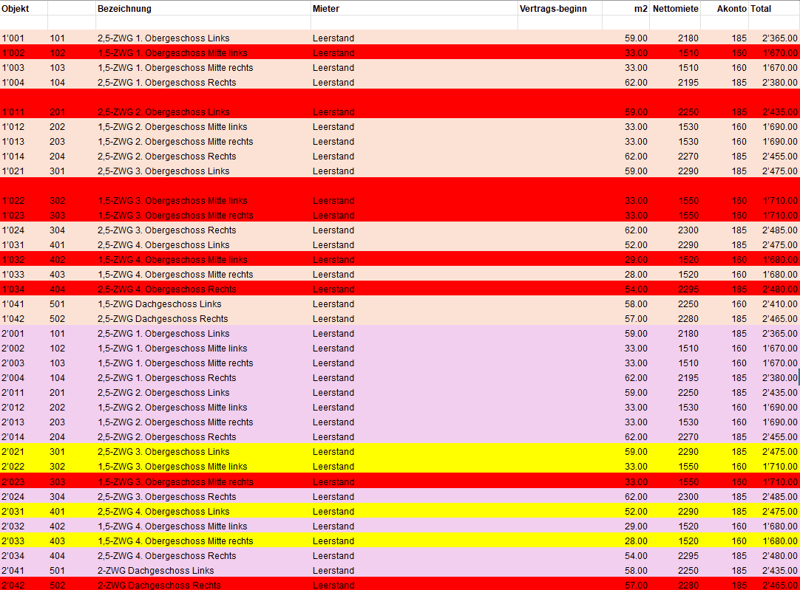Image resolution: width=800 pixels, height=590 pixels.
Task: Select the Leerstand cell in row 1'003
Action: pyautogui.click(x=333, y=68)
